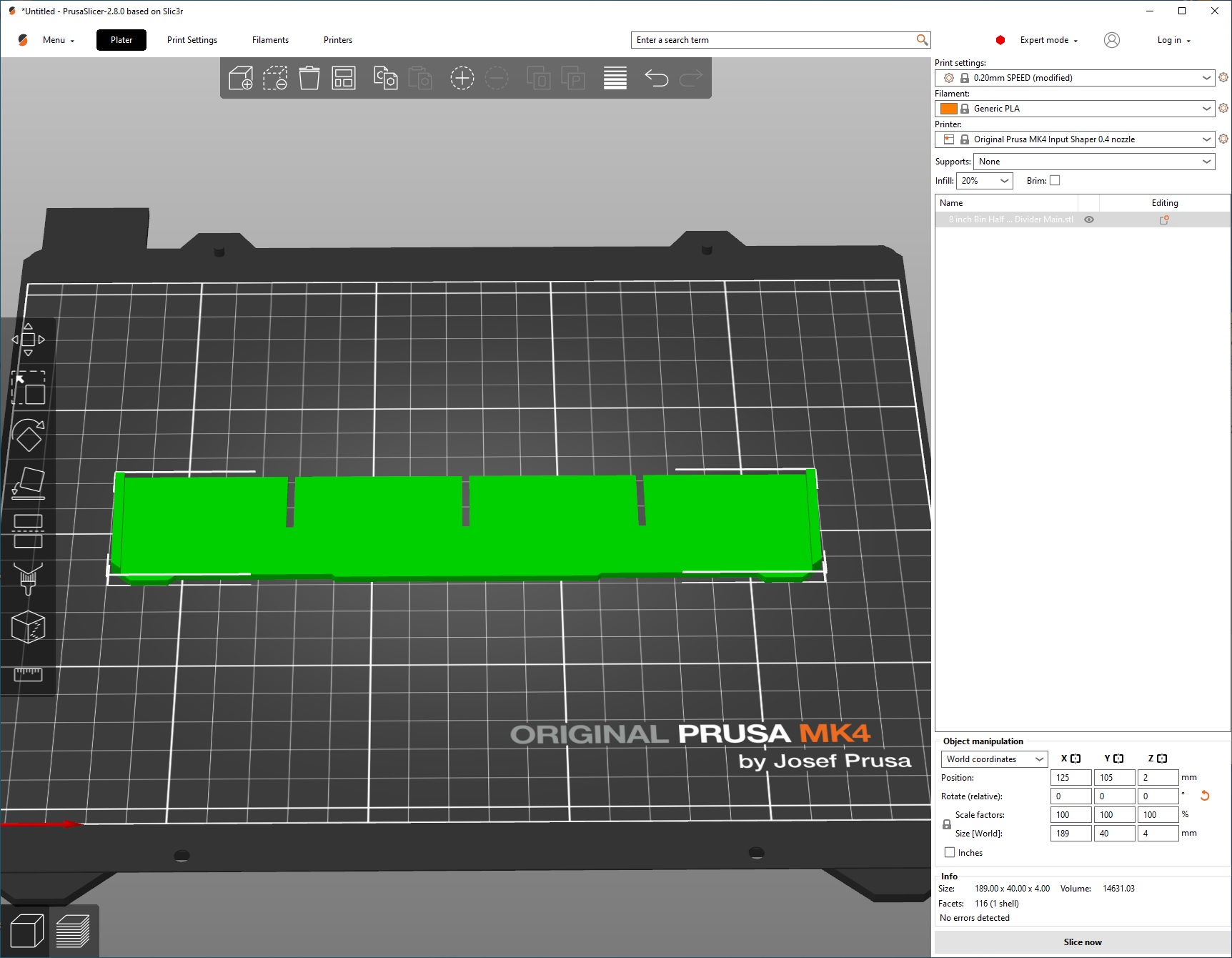Select the Place on face tool
Viewport: 1232px width, 958px height.
(x=29, y=483)
